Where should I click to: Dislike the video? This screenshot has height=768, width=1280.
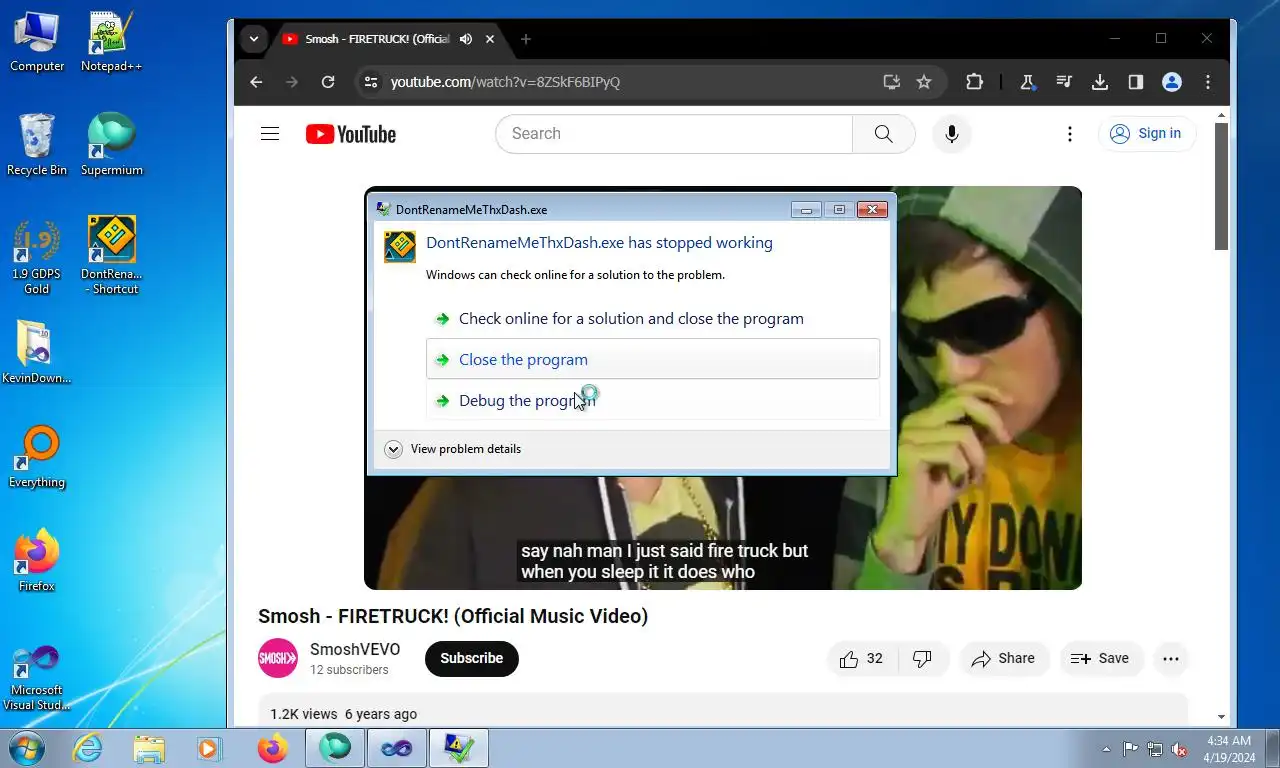(923, 658)
